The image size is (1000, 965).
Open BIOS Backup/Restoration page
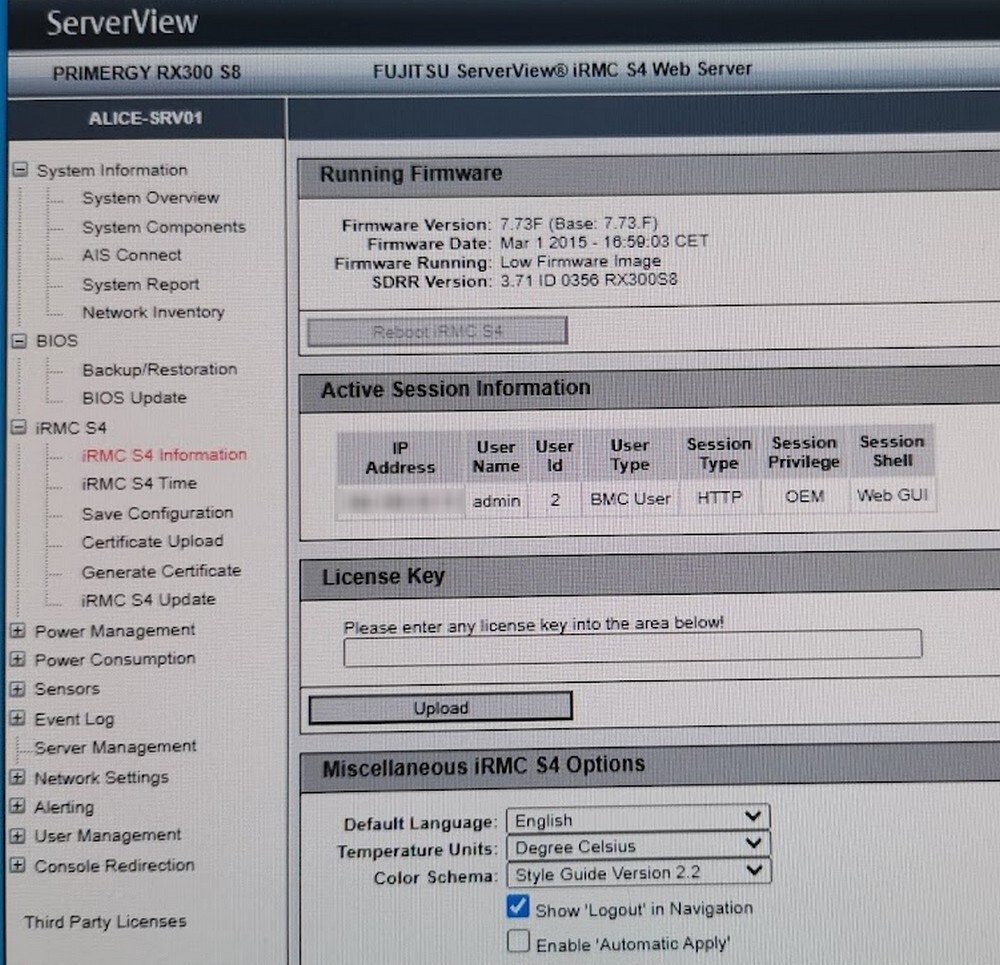click(159, 369)
